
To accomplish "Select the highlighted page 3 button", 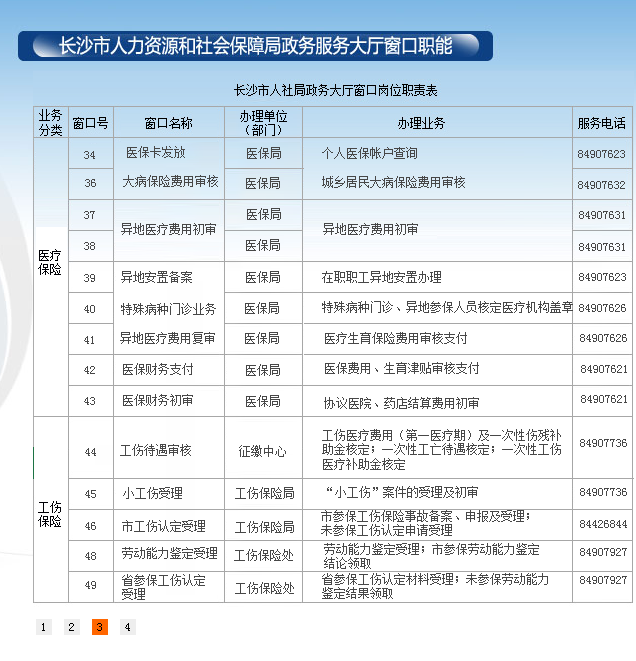I will [99, 627].
